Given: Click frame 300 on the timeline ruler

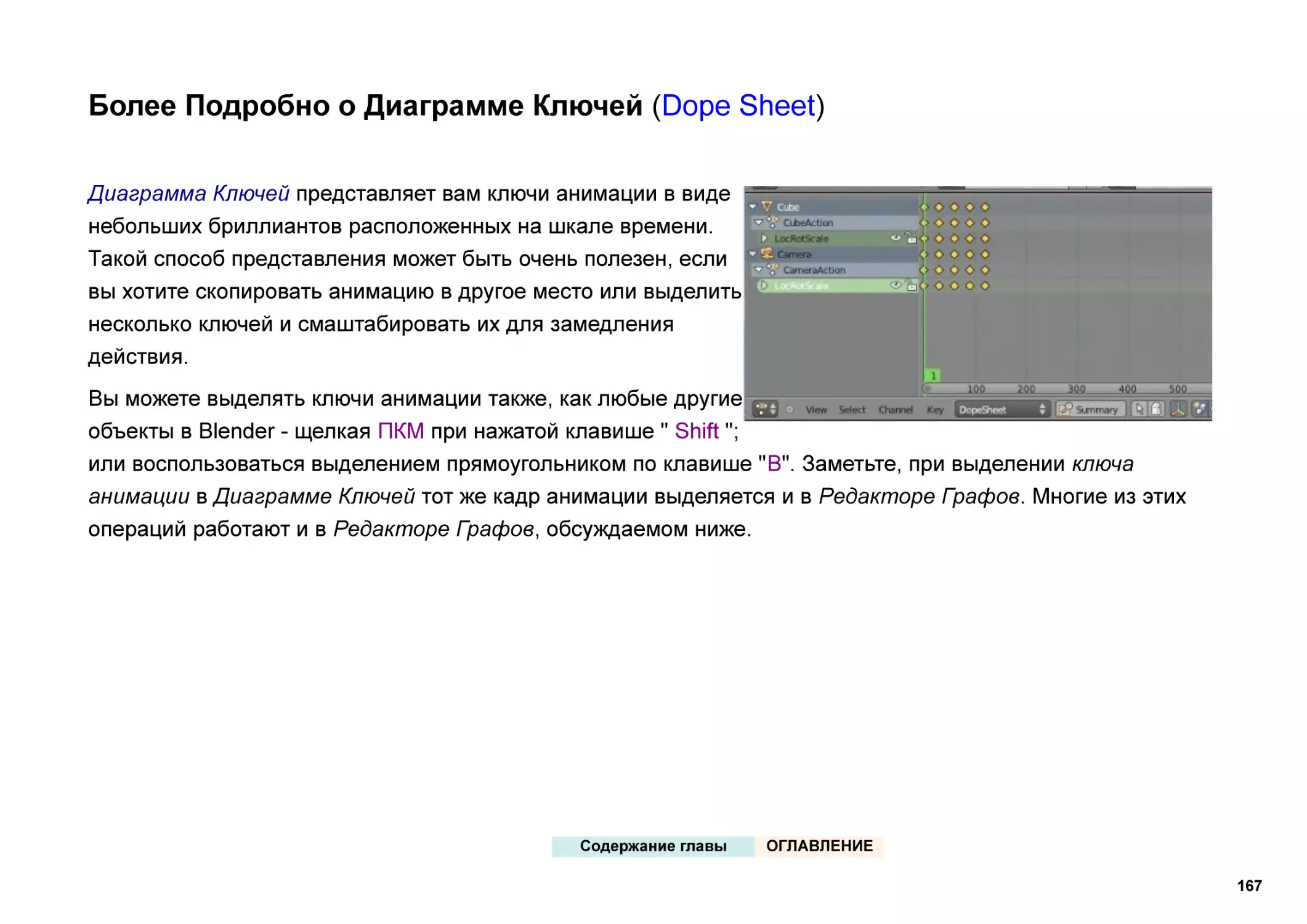Looking at the screenshot, I should (1077, 389).
